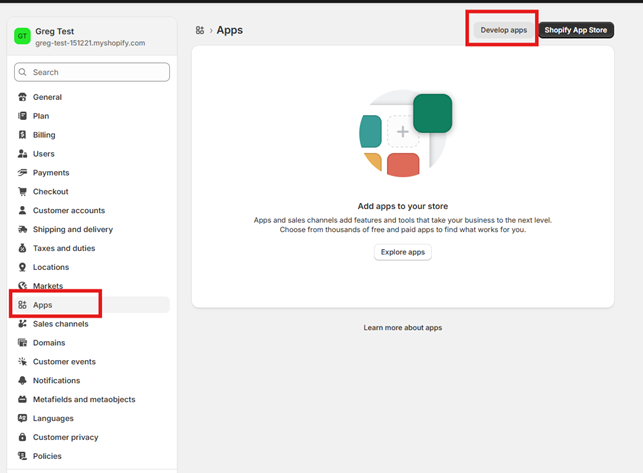643x473 pixels.
Task: Click the plus placeholder in apps illustration
Action: (x=403, y=132)
